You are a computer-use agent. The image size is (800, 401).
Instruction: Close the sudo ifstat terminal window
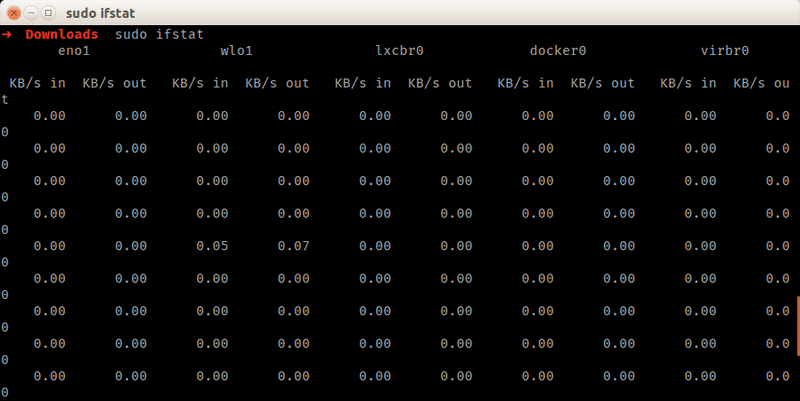pyautogui.click(x=13, y=13)
